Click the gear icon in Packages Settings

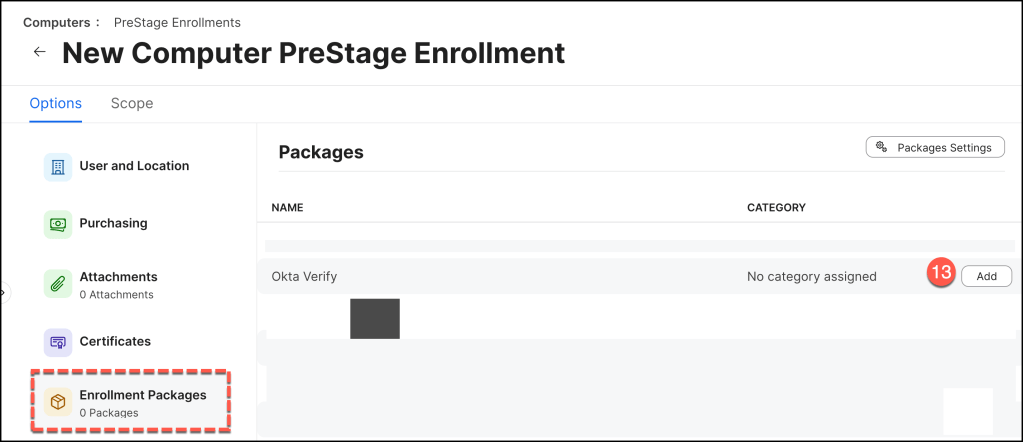click(881, 148)
